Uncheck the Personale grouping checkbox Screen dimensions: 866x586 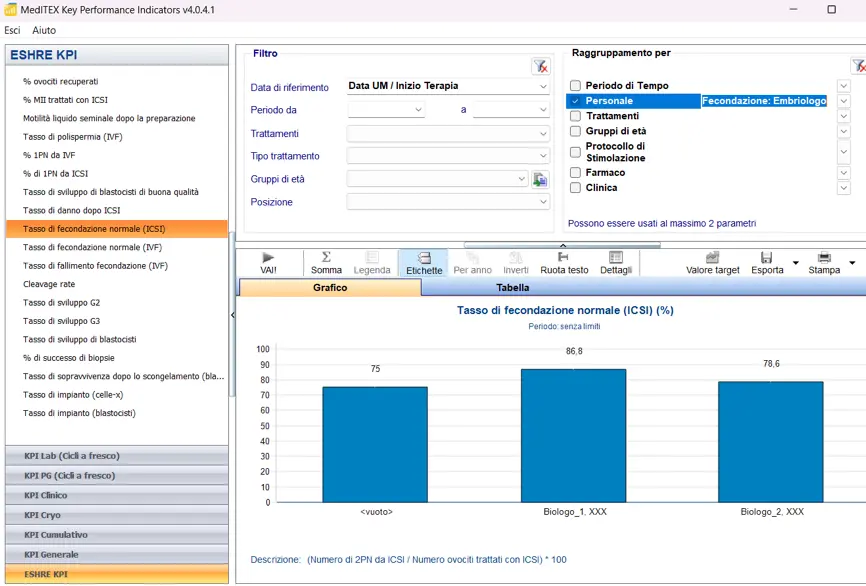575,101
